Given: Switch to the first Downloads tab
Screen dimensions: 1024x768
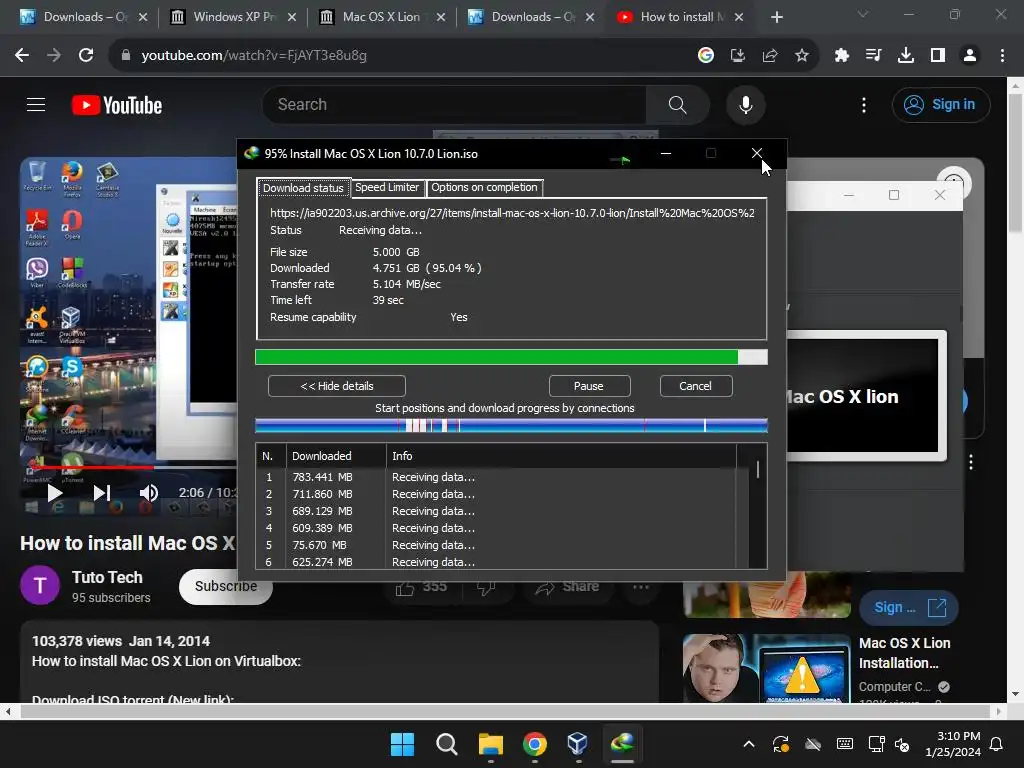Looking at the screenshot, I should click(x=84, y=17).
